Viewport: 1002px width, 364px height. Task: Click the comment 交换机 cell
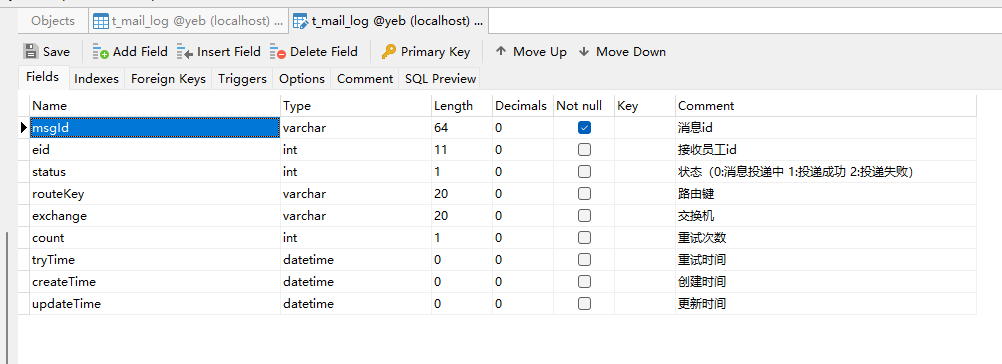[826, 216]
